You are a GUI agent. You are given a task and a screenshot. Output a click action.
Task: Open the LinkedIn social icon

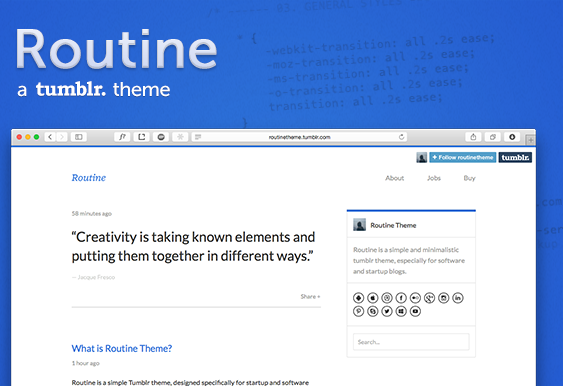(x=458, y=298)
